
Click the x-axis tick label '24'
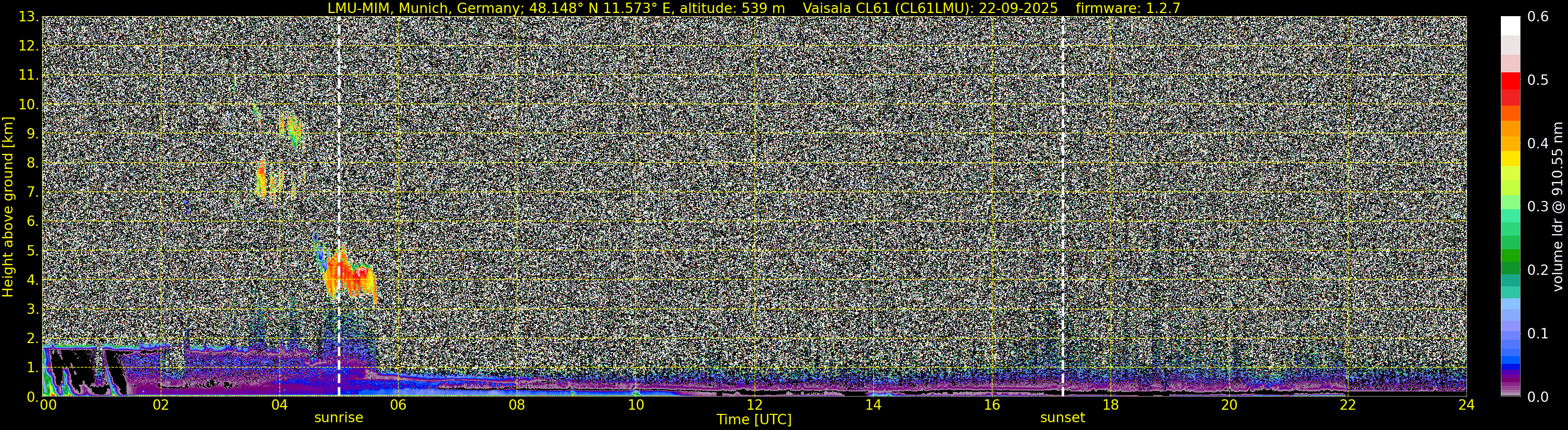pos(1467,405)
